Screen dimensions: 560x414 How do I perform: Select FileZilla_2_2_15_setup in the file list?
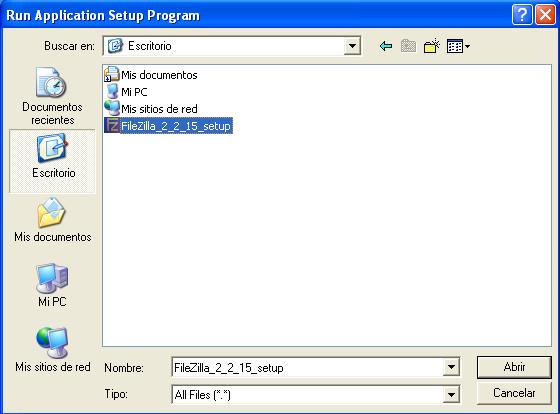point(169,126)
